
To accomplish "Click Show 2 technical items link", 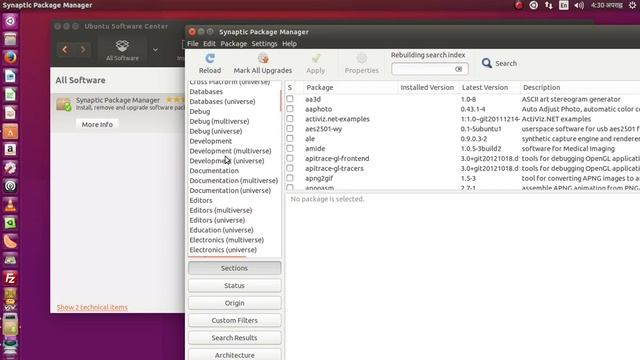I will pos(92,307).
